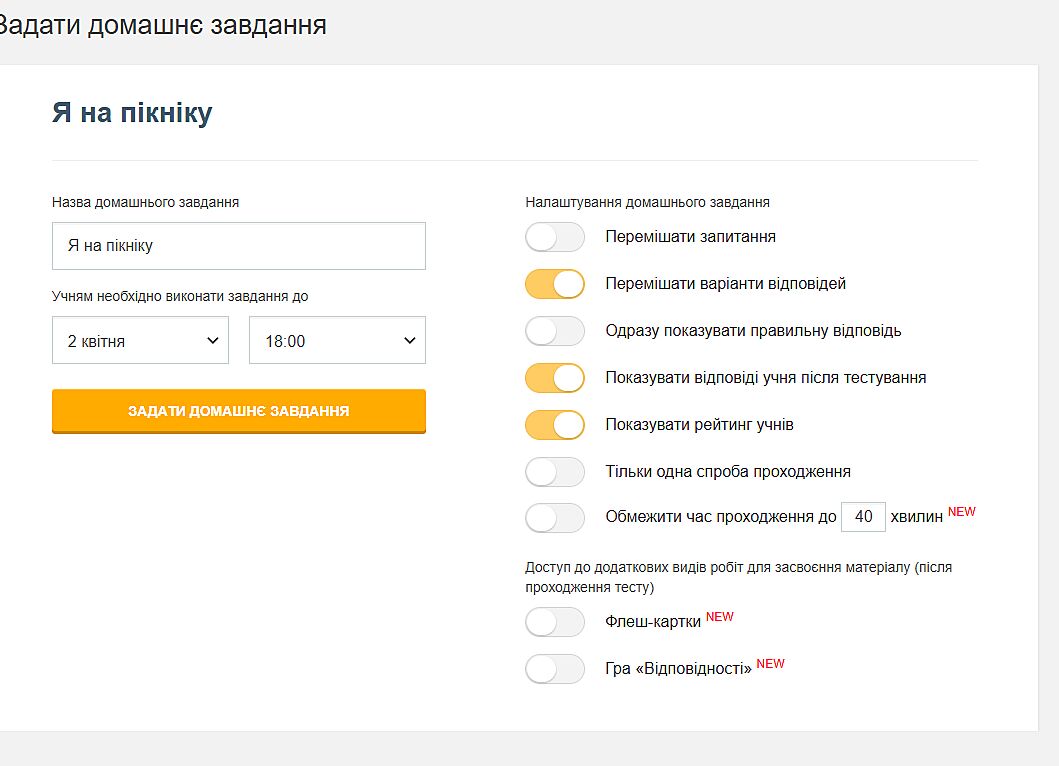Click the 'Показувати рейтинг учнів' label

click(699, 425)
